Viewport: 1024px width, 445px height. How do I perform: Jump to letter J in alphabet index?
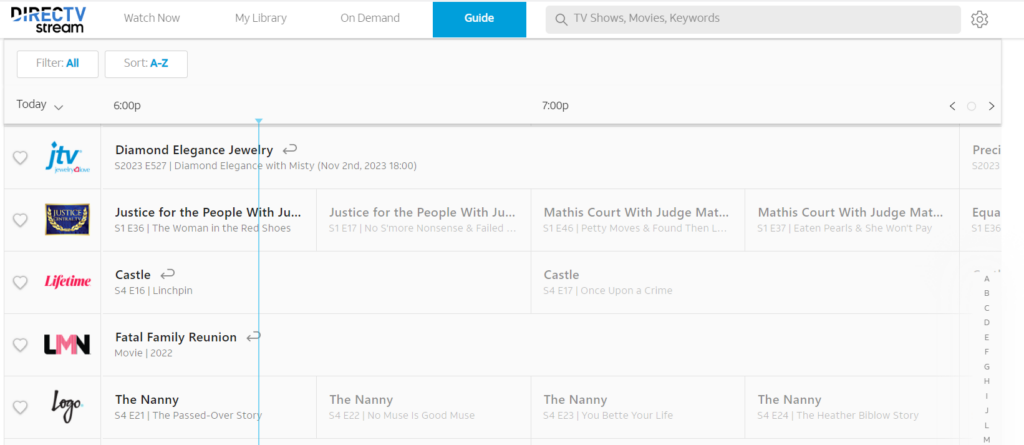(x=987, y=410)
